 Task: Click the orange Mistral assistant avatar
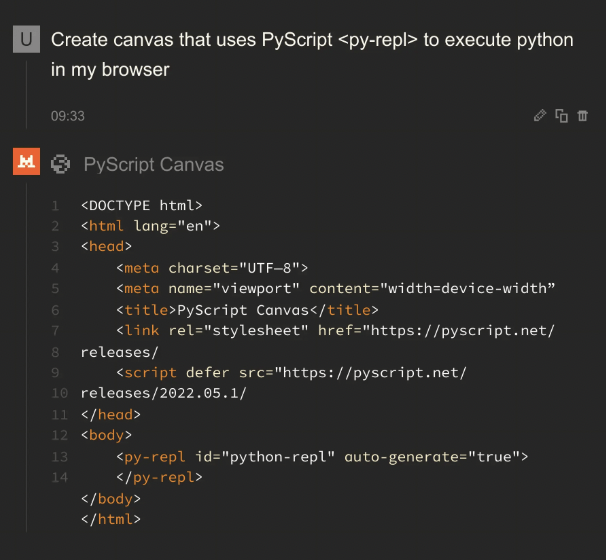[26, 162]
